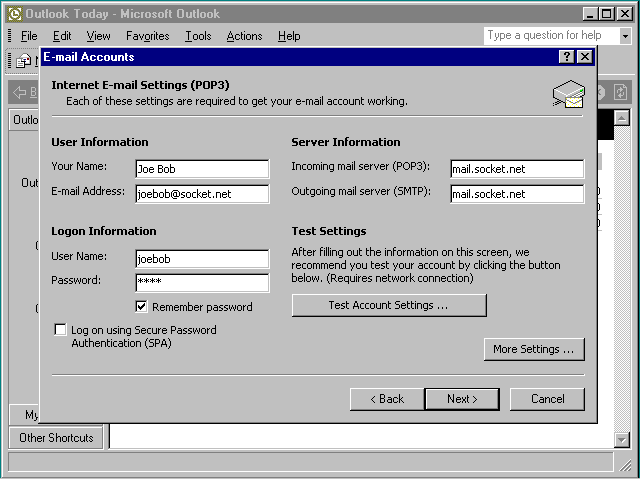
Task: Maximize the Outlook window
Action: [606, 14]
